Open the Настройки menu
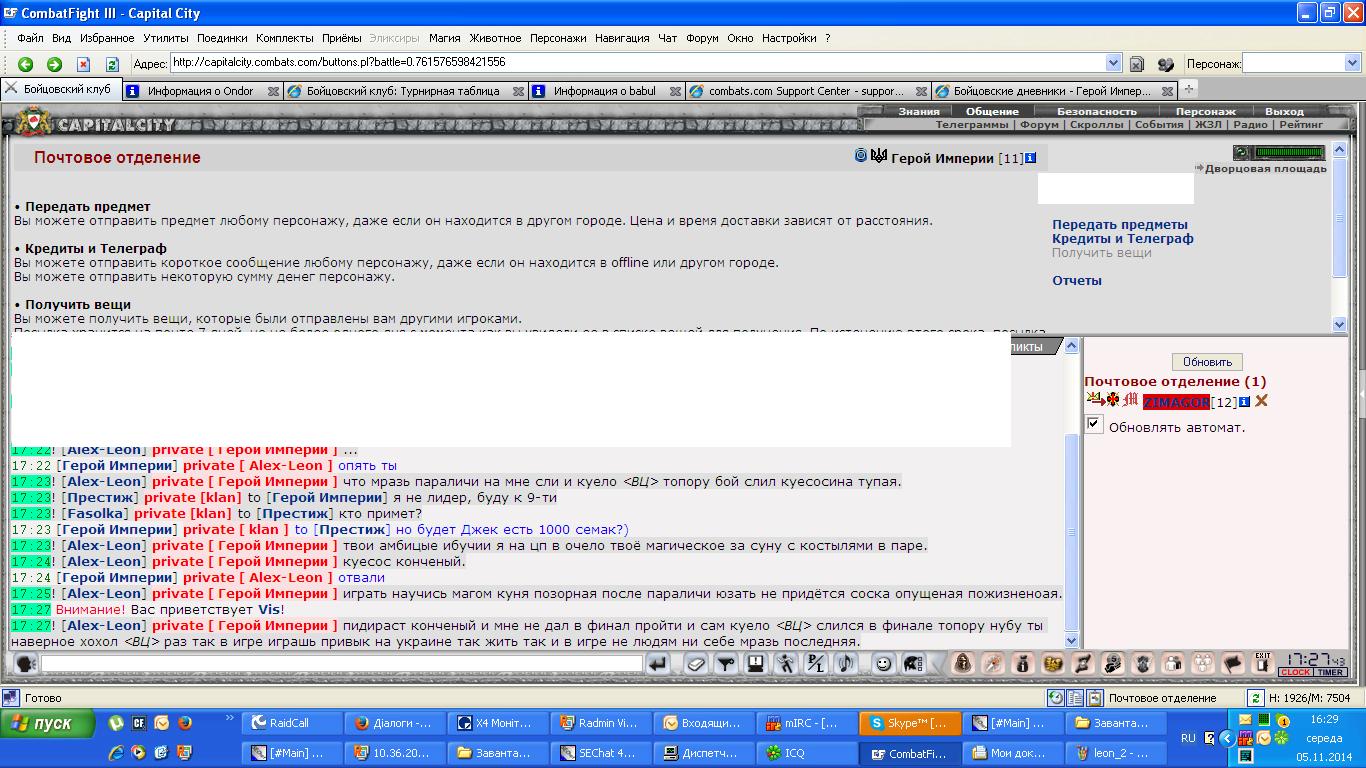Screen dimensions: 1366x768 point(789,38)
